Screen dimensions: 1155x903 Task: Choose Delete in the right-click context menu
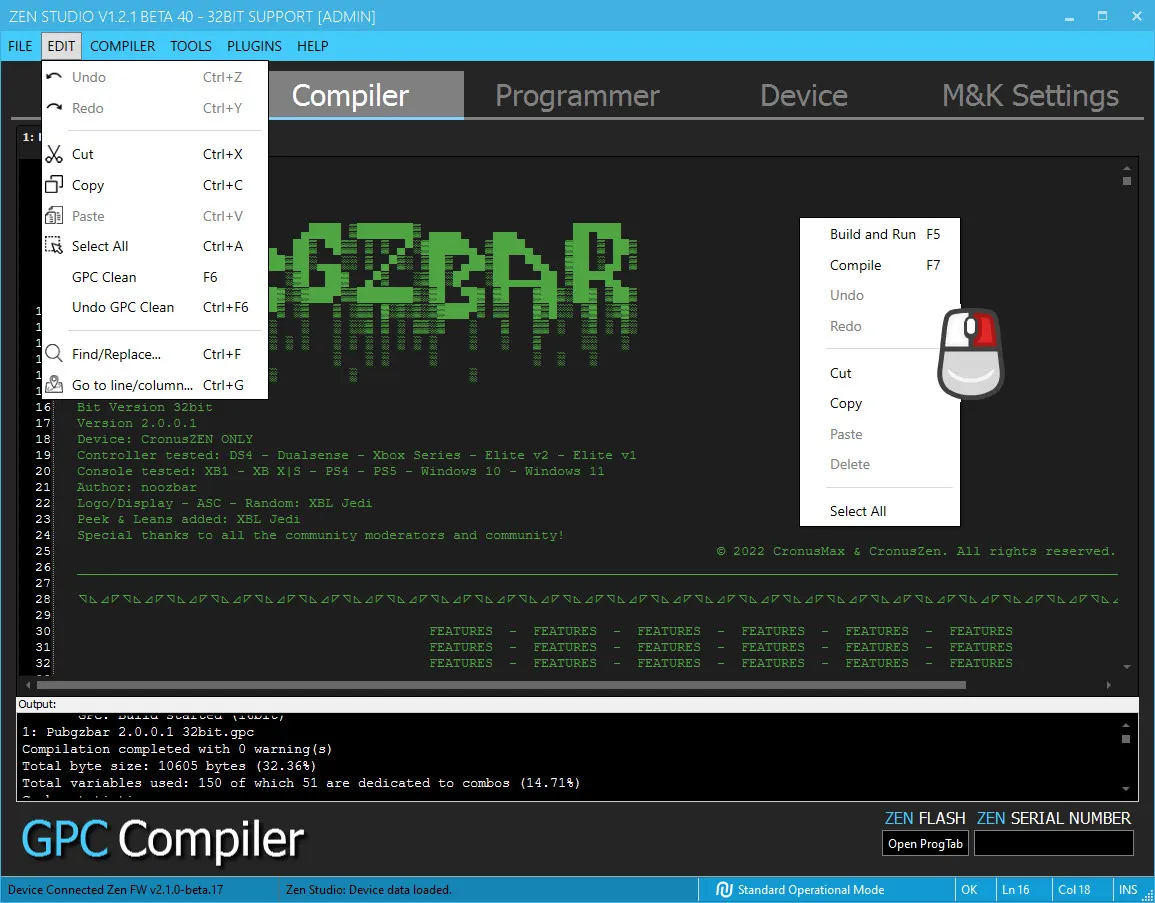tap(880, 464)
